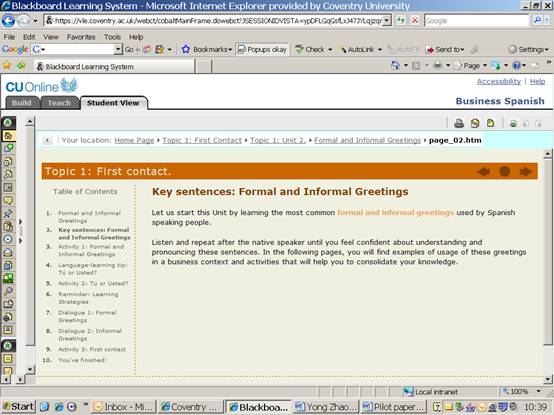Click the breadcrumb collapse arrow before Your location
Screen dimensions: 554x415
(47, 141)
